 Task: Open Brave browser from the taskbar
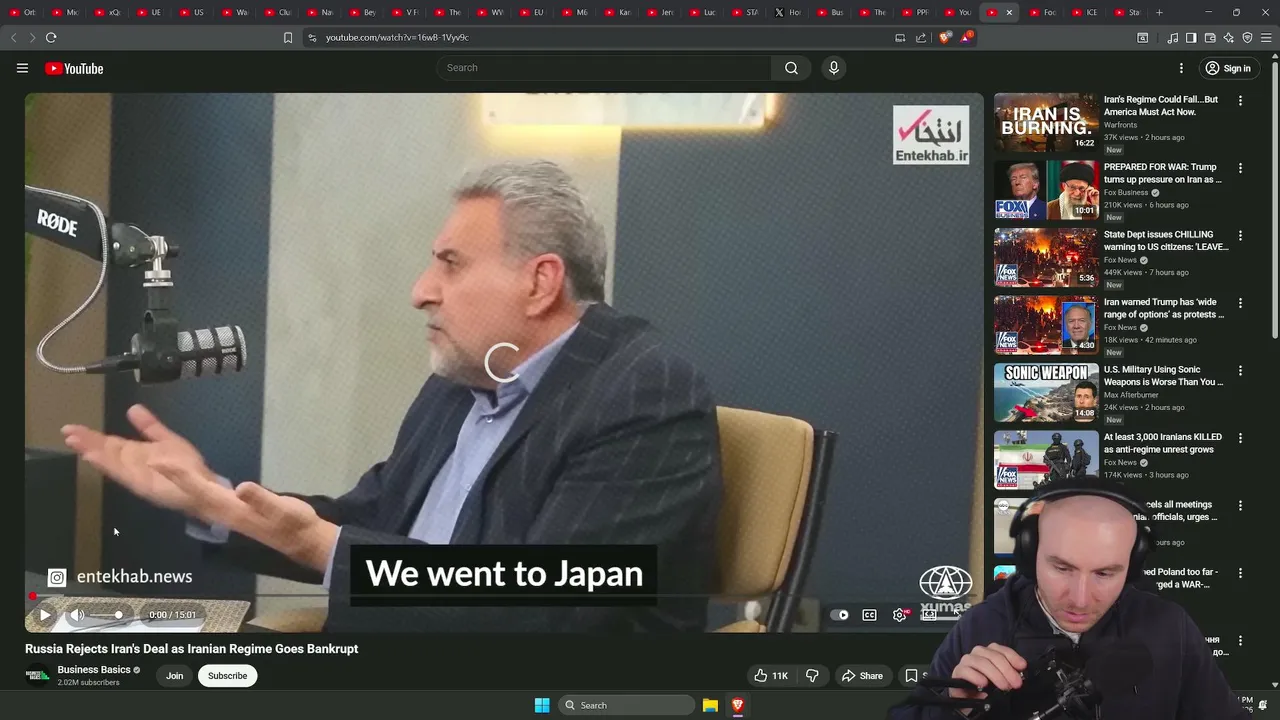(738, 705)
